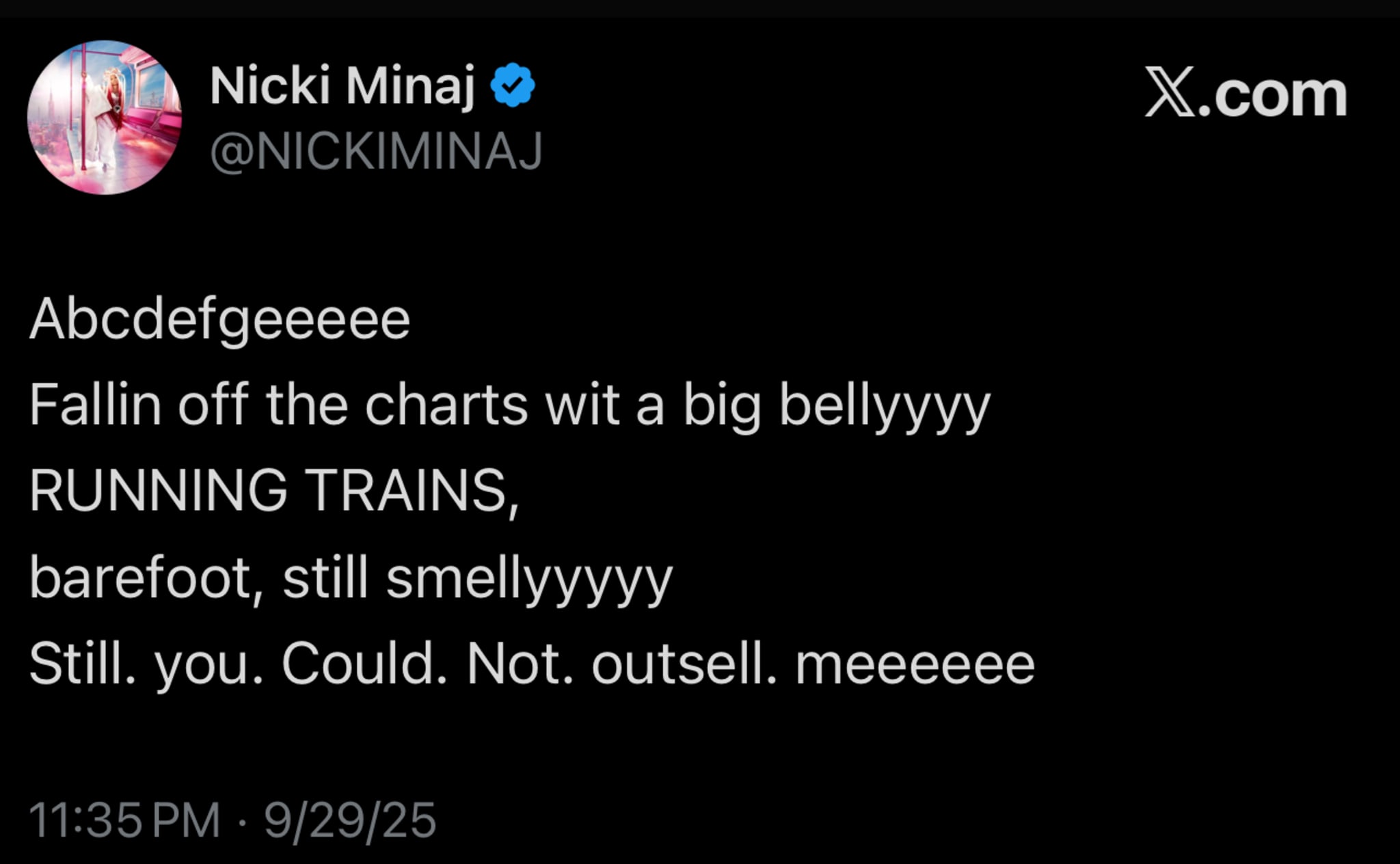
Task: Click the word "bellyyyy" in the tweet
Action: (885, 406)
